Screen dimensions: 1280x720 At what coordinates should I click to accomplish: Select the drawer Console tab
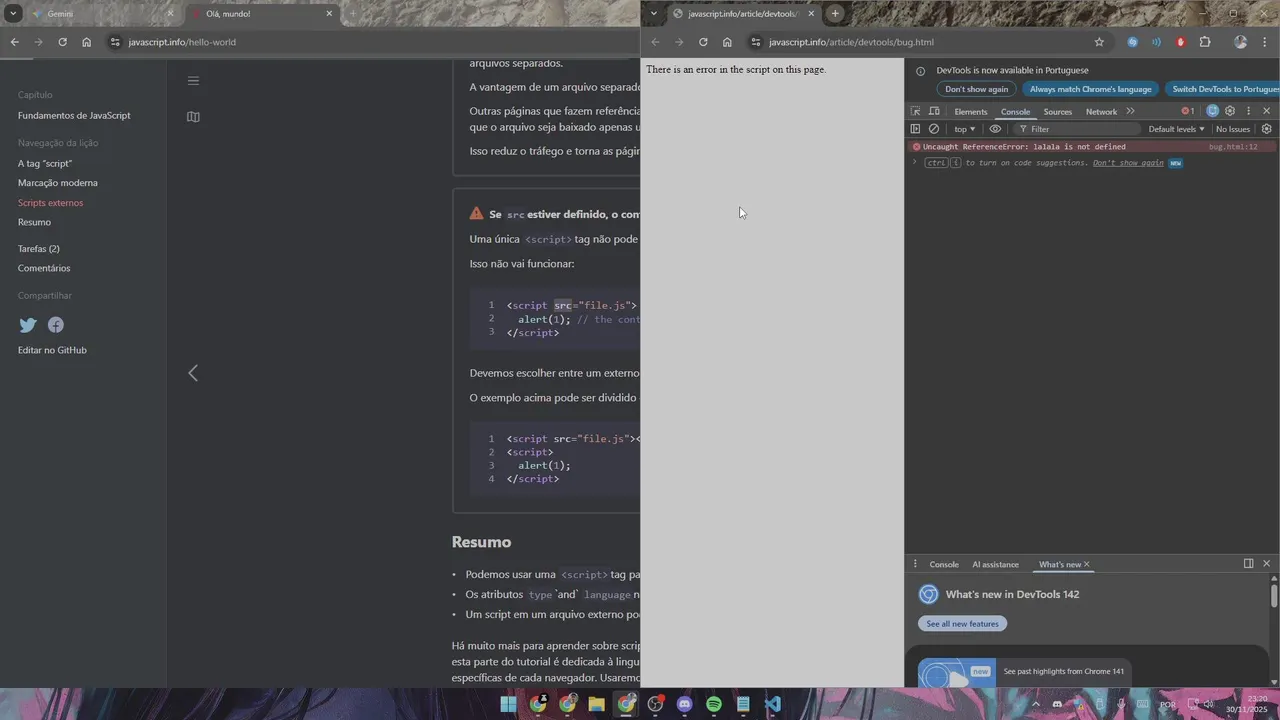[x=944, y=565]
